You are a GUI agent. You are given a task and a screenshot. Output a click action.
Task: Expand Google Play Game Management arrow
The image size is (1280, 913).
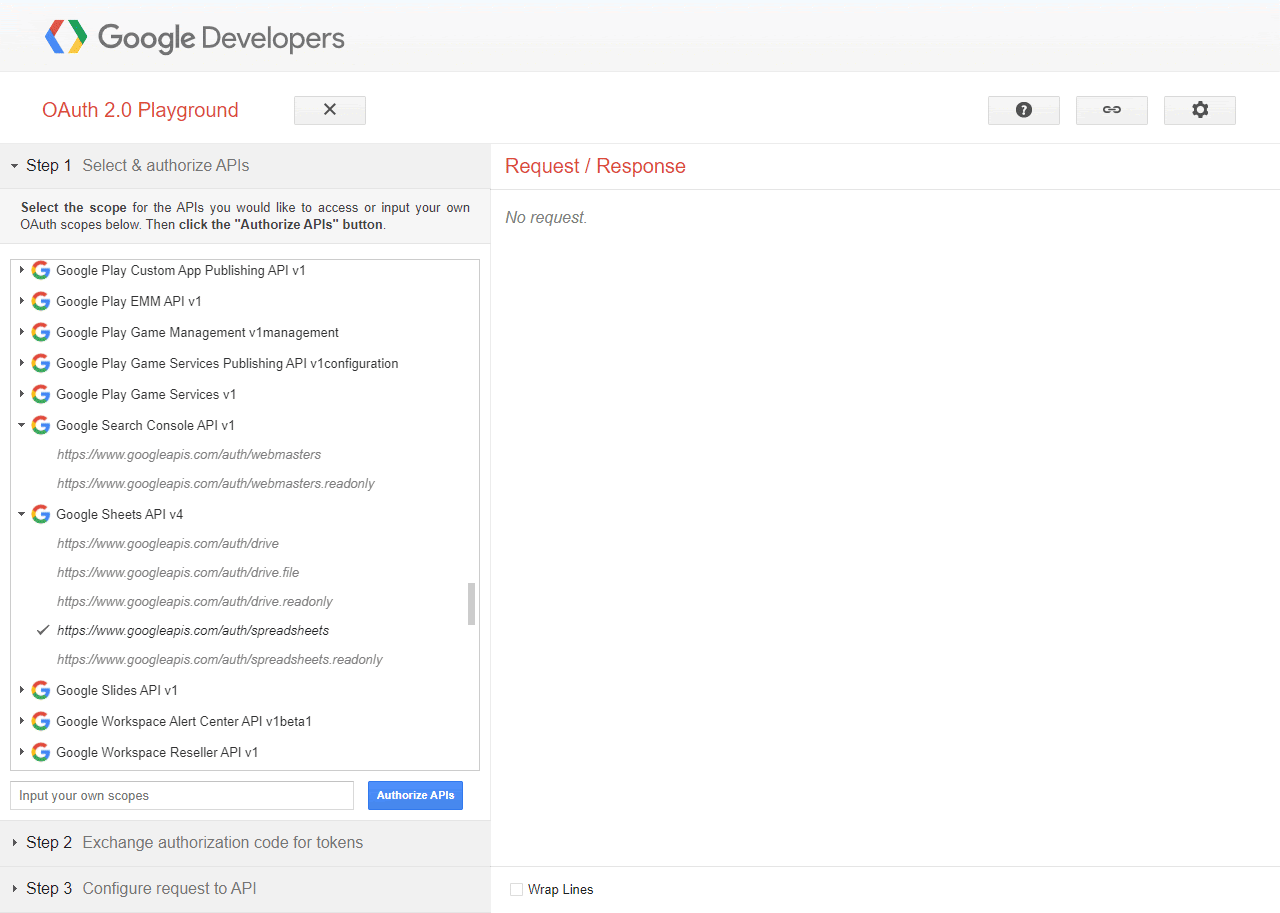click(x=21, y=332)
